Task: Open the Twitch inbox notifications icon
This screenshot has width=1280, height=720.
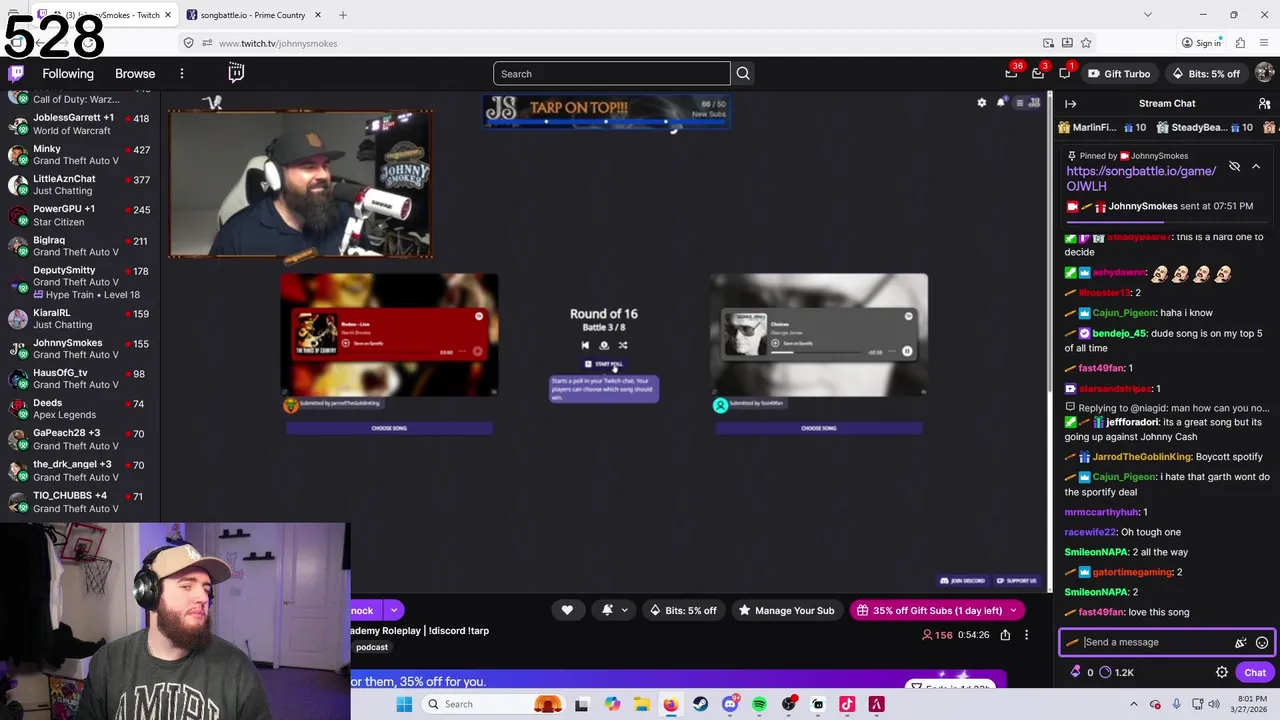Action: click(x=1038, y=73)
